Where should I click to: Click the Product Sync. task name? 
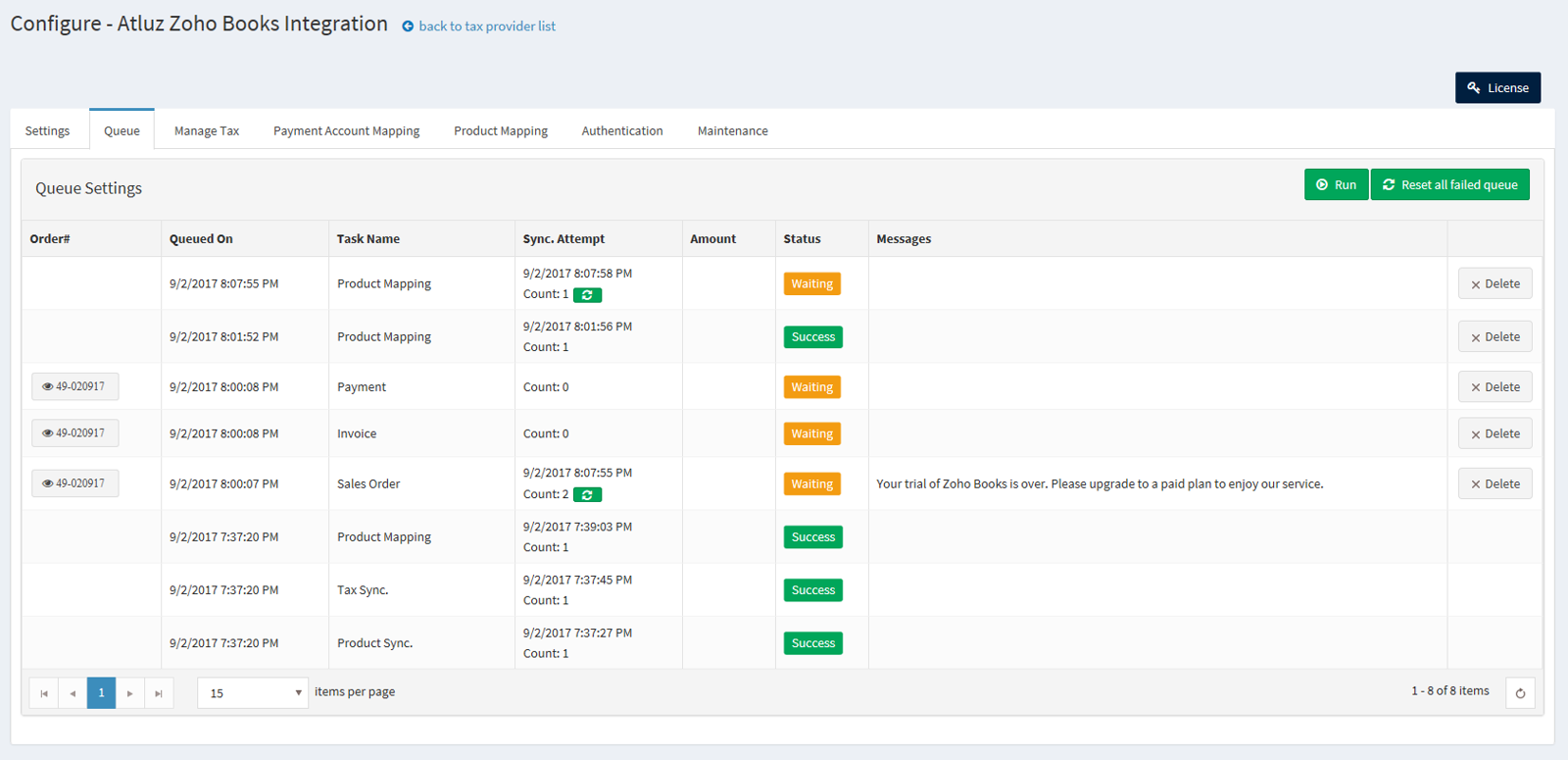pyautogui.click(x=374, y=643)
